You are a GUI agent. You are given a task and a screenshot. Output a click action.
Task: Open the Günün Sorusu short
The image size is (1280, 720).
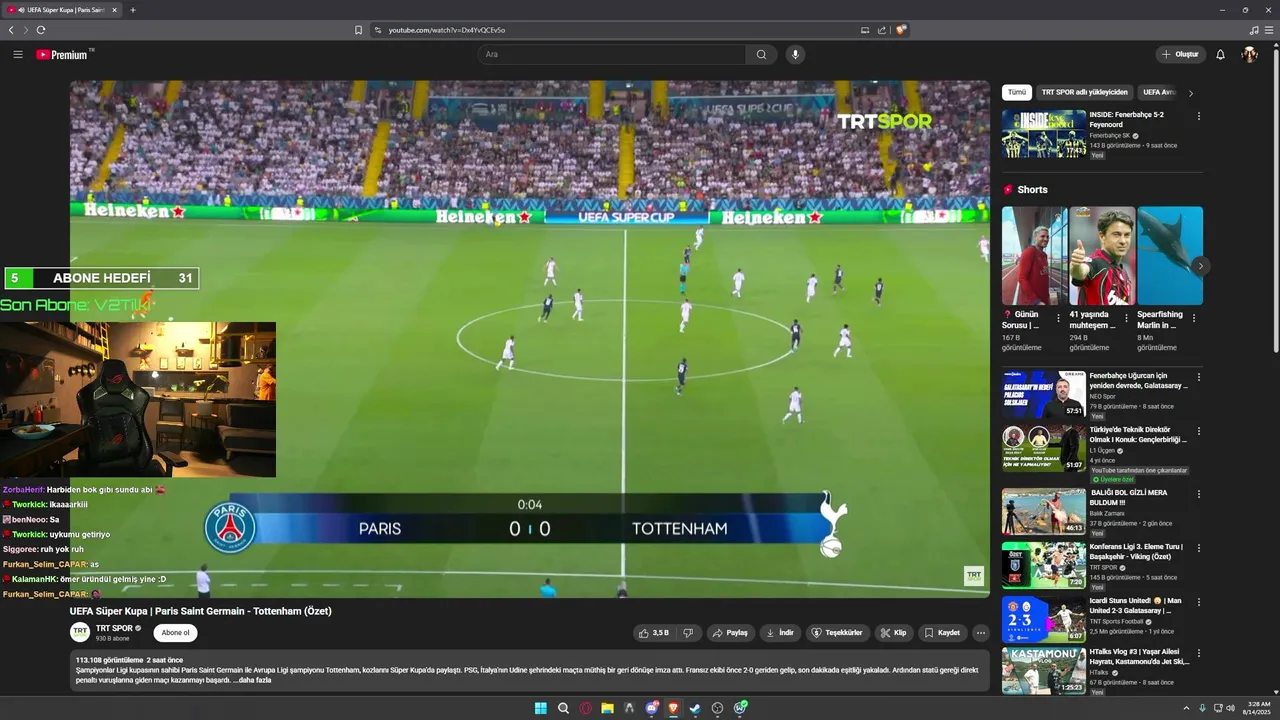[x=1035, y=256]
